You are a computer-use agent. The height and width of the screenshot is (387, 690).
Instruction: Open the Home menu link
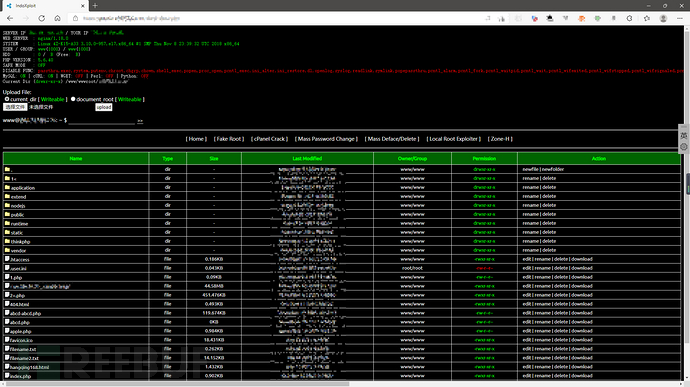click(x=196, y=139)
